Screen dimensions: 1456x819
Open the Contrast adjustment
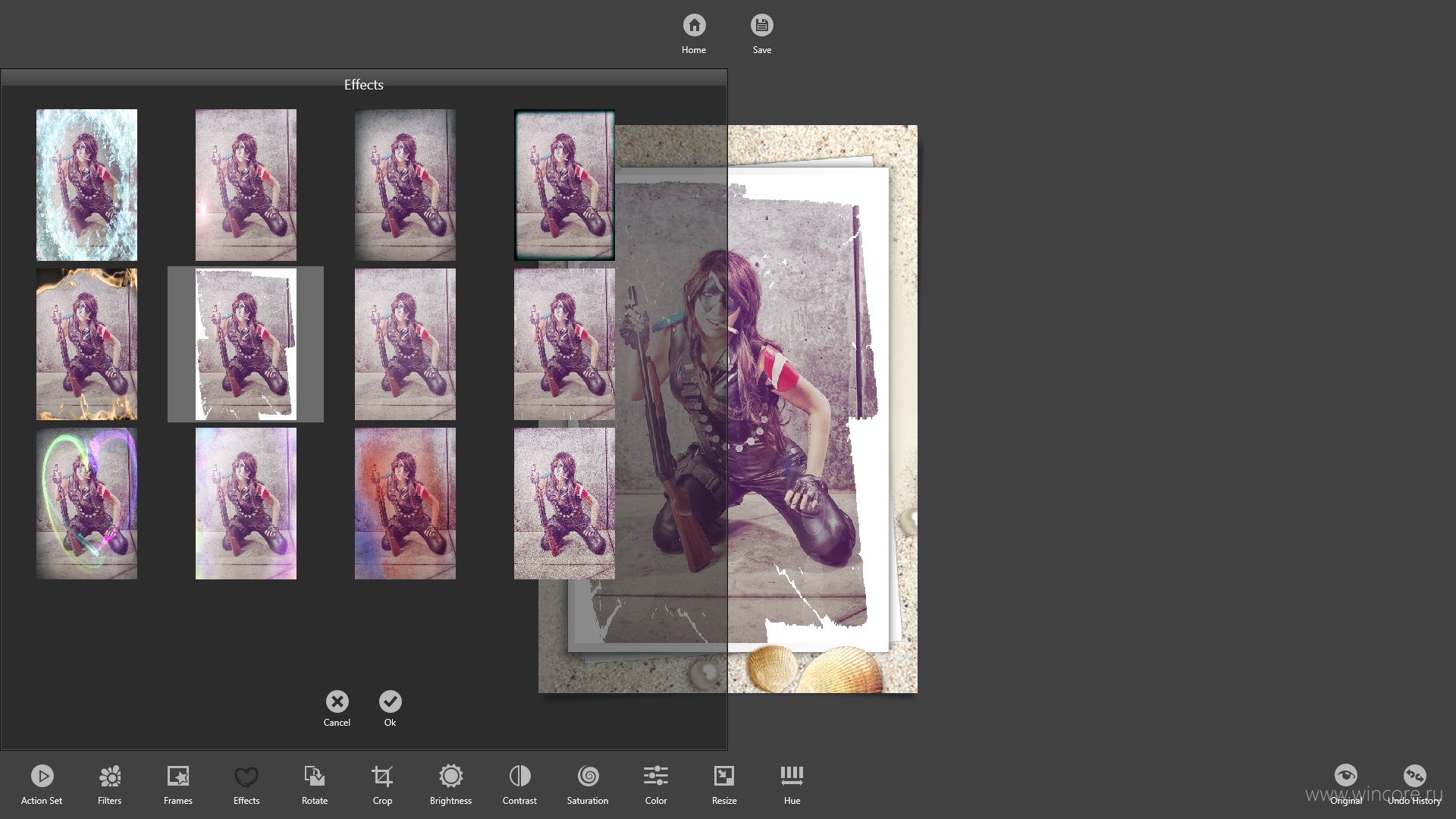click(519, 784)
